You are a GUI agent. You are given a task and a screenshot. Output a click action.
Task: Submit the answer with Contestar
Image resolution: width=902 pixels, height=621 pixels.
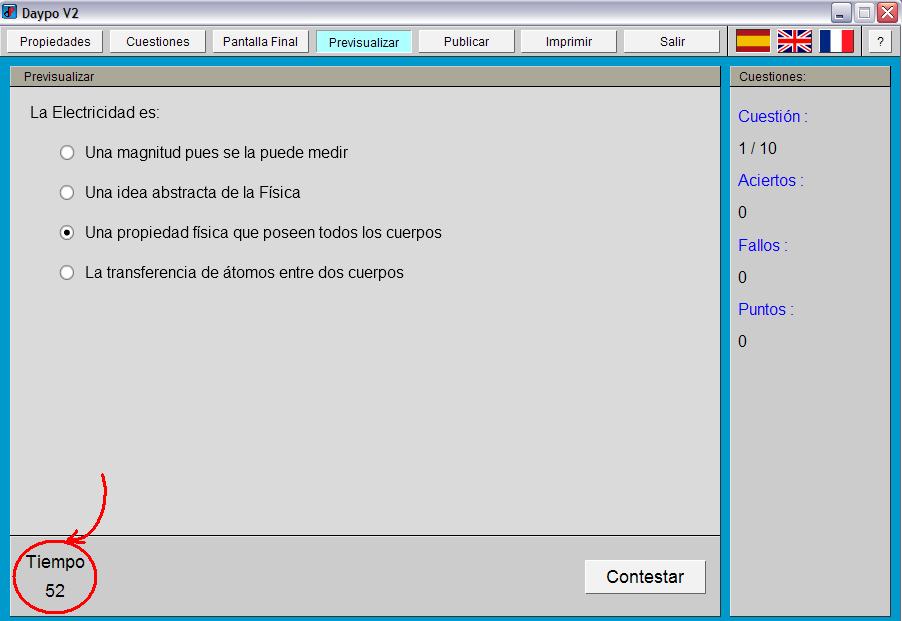pos(645,577)
